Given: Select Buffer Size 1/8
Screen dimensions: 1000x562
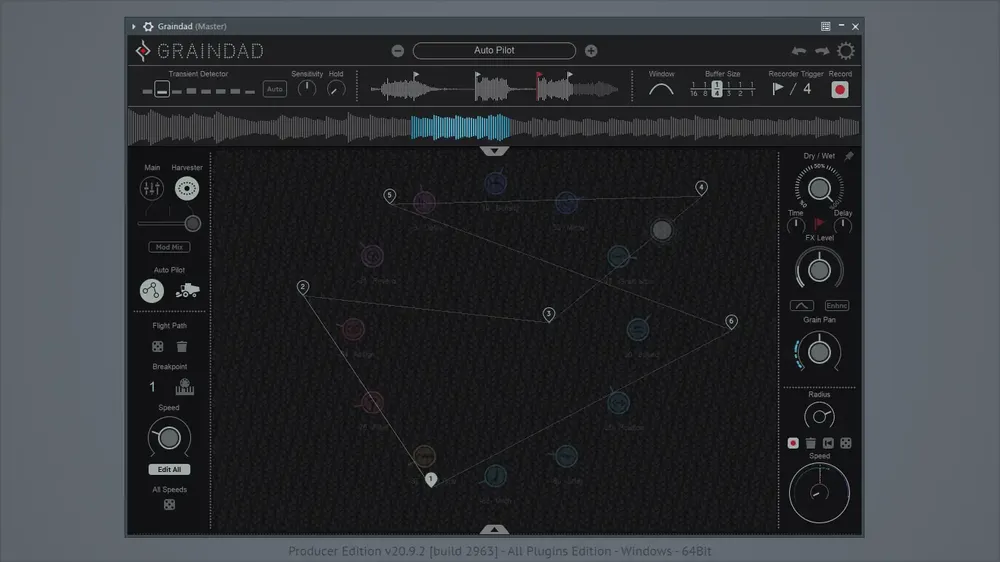Looking at the screenshot, I should [x=705, y=89].
